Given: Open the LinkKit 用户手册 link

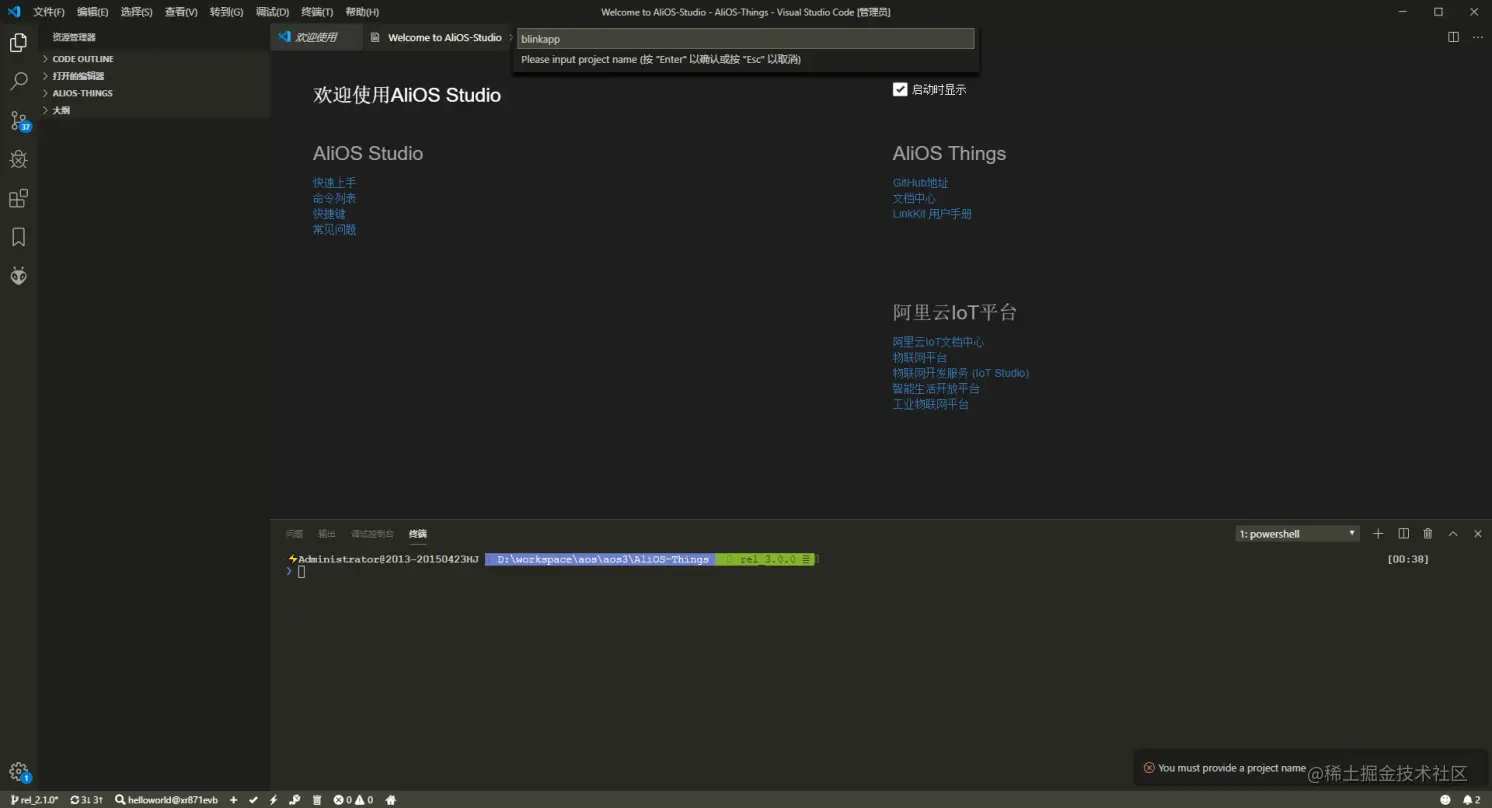Looking at the screenshot, I should 932,214.
